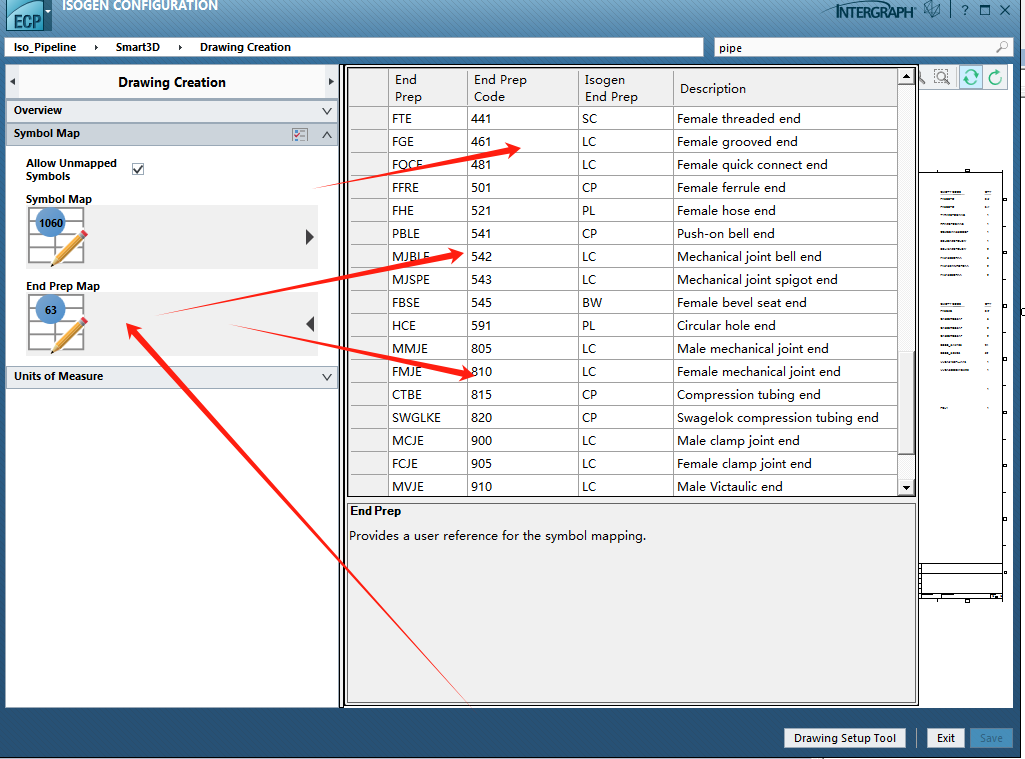Click the single-arrow refresh preview icon
The width and height of the screenshot is (1025, 759).
click(x=995, y=77)
